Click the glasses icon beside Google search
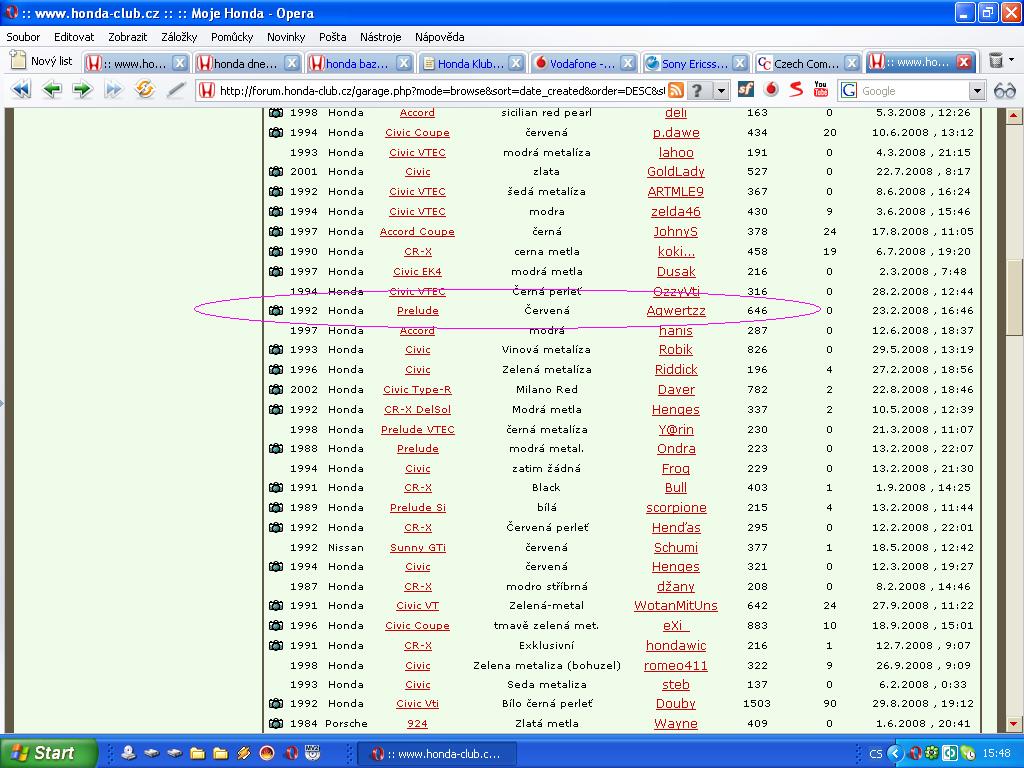The height and width of the screenshot is (768, 1024). [1004, 91]
